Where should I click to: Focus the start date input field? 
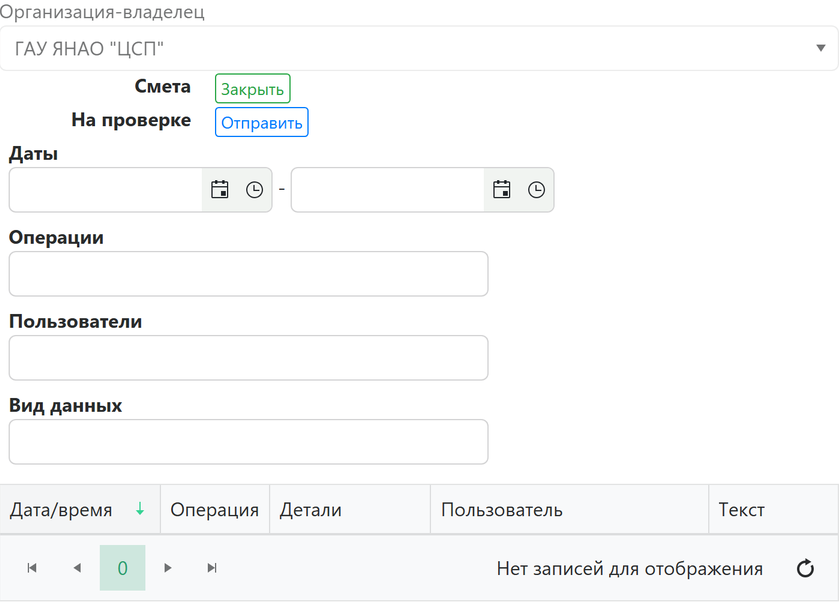[x=106, y=190]
